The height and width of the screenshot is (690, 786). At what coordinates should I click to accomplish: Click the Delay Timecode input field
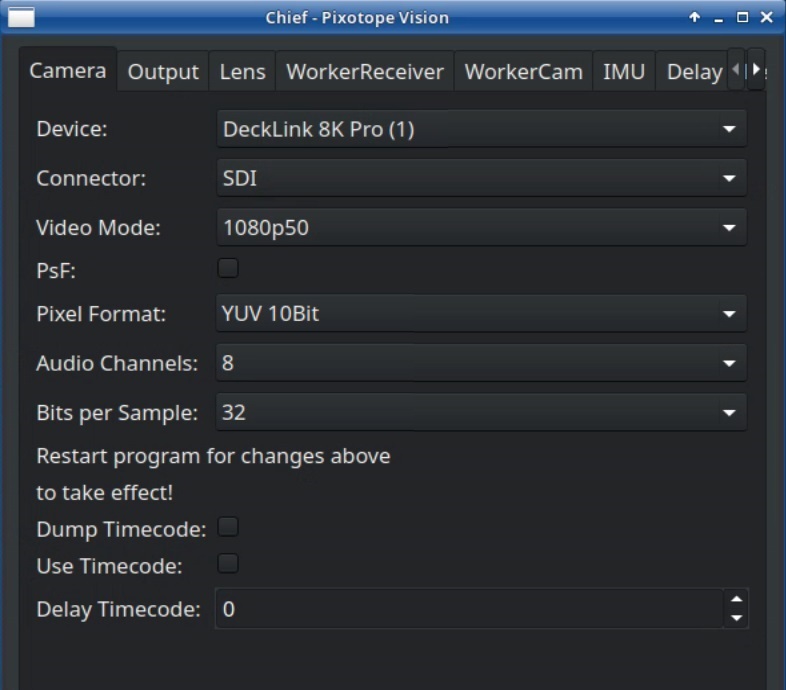[468, 609]
